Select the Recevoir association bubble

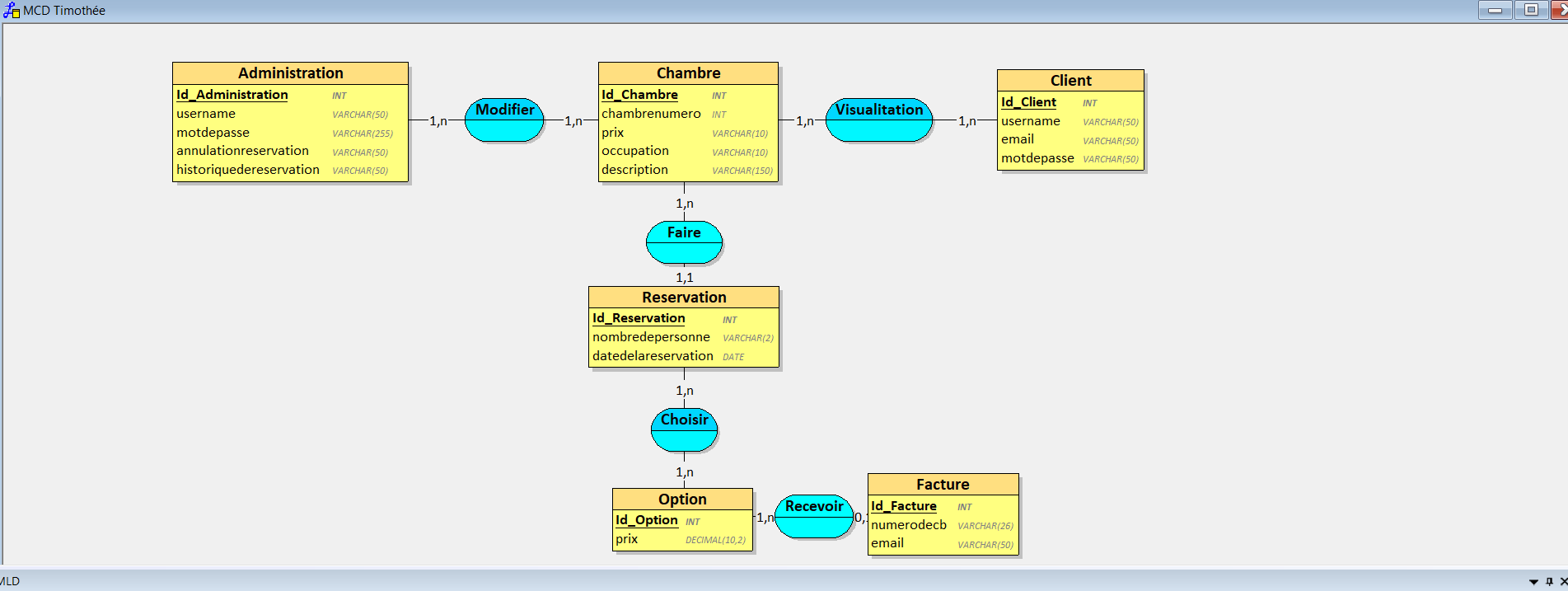tap(814, 517)
